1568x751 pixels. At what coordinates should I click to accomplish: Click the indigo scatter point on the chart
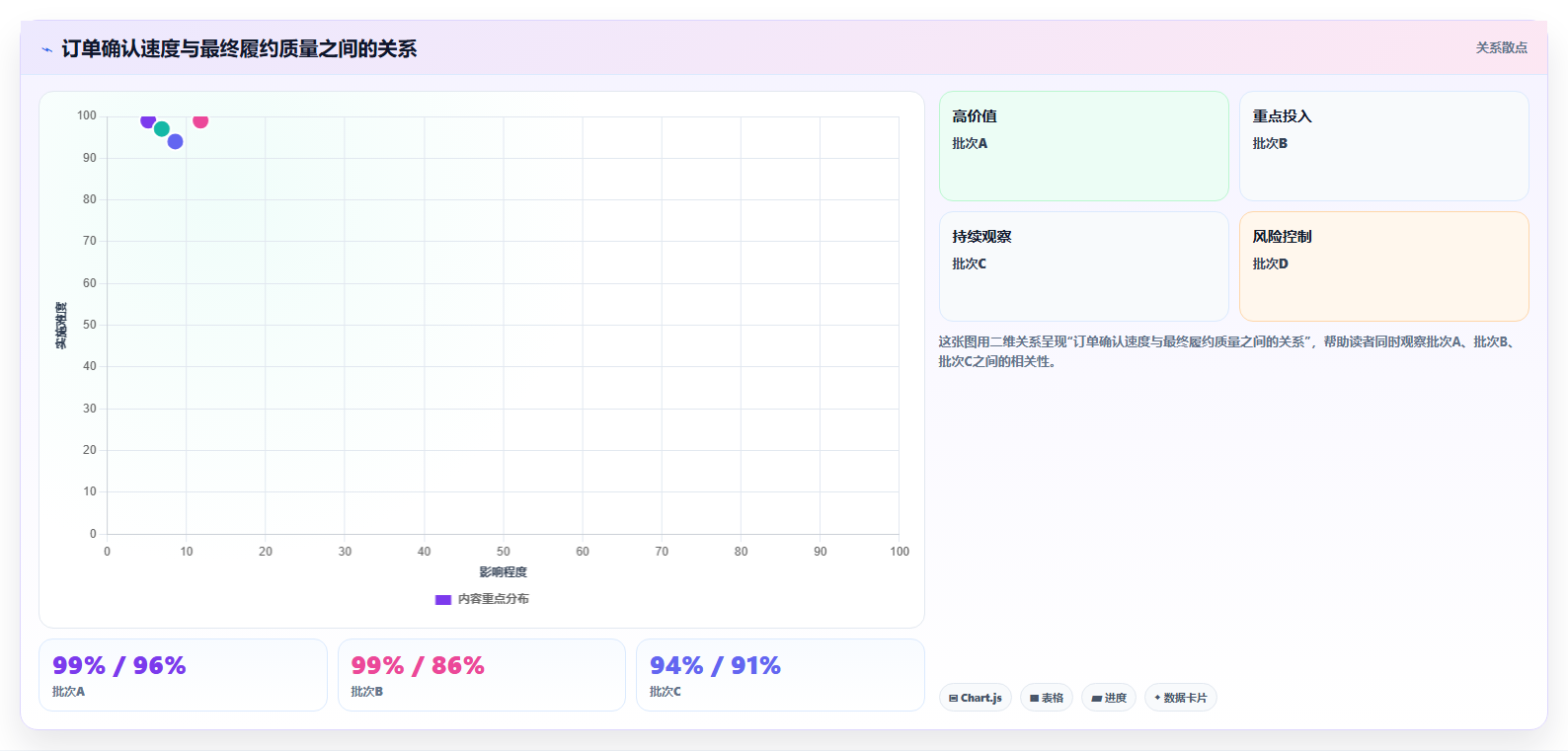click(x=176, y=142)
